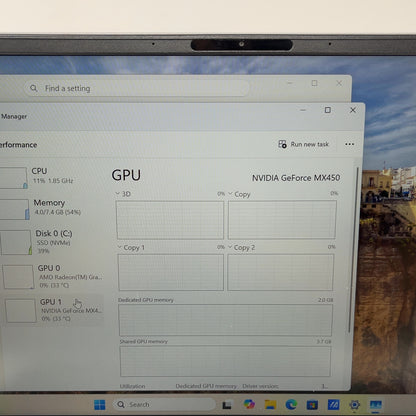The width and height of the screenshot is (416, 416).
Task: Click the Dedicated GPU memory label
Action: click(x=146, y=300)
